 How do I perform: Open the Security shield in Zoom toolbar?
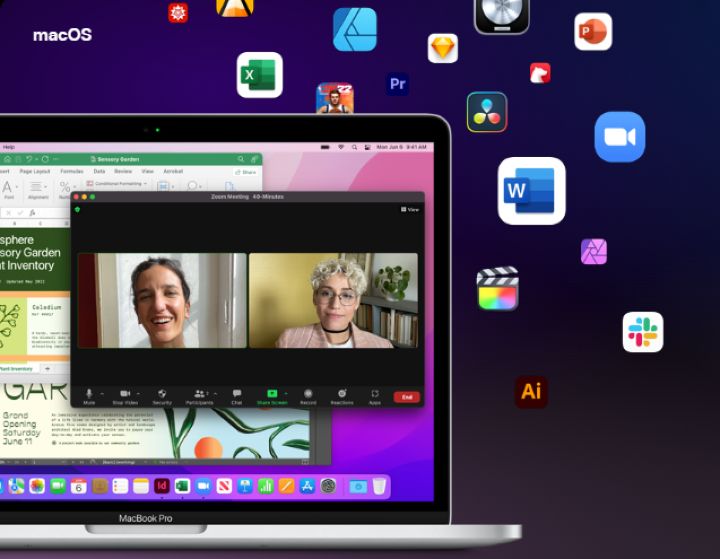tap(162, 394)
